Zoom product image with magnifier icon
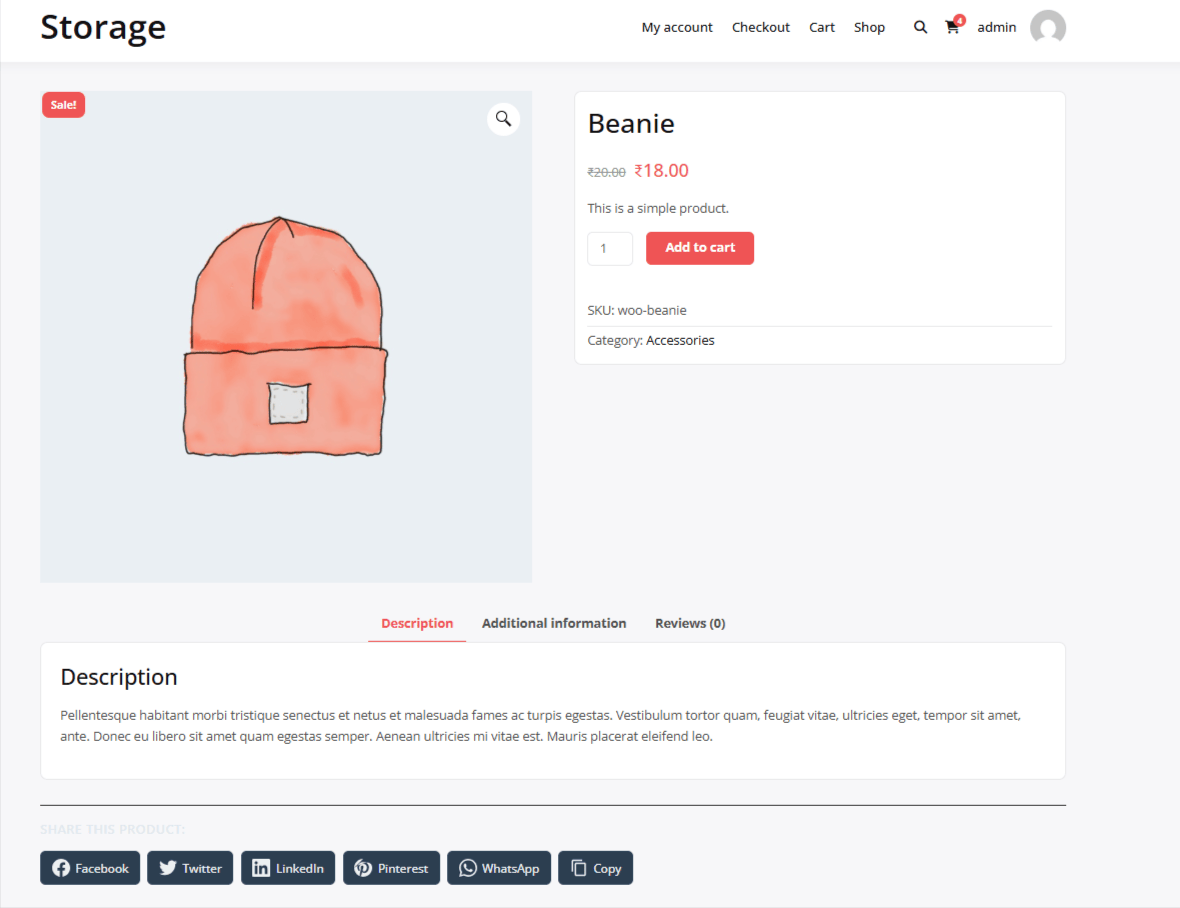 (503, 119)
